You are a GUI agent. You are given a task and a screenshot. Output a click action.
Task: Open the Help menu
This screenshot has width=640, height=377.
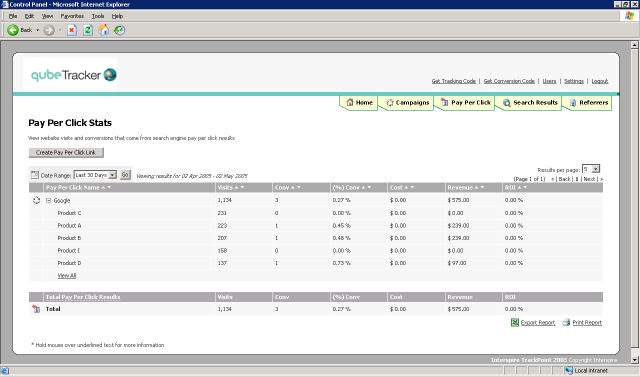pos(117,16)
